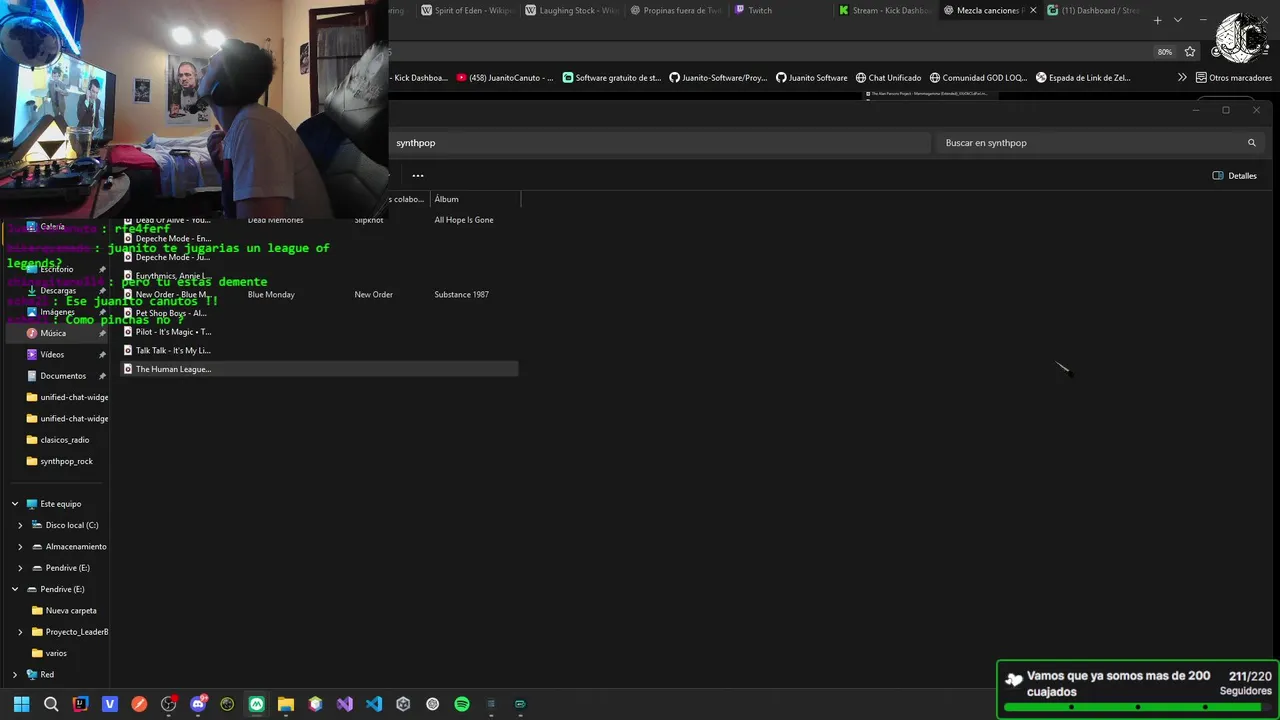Open the blue V app on taskbar

pyautogui.click(x=110, y=704)
